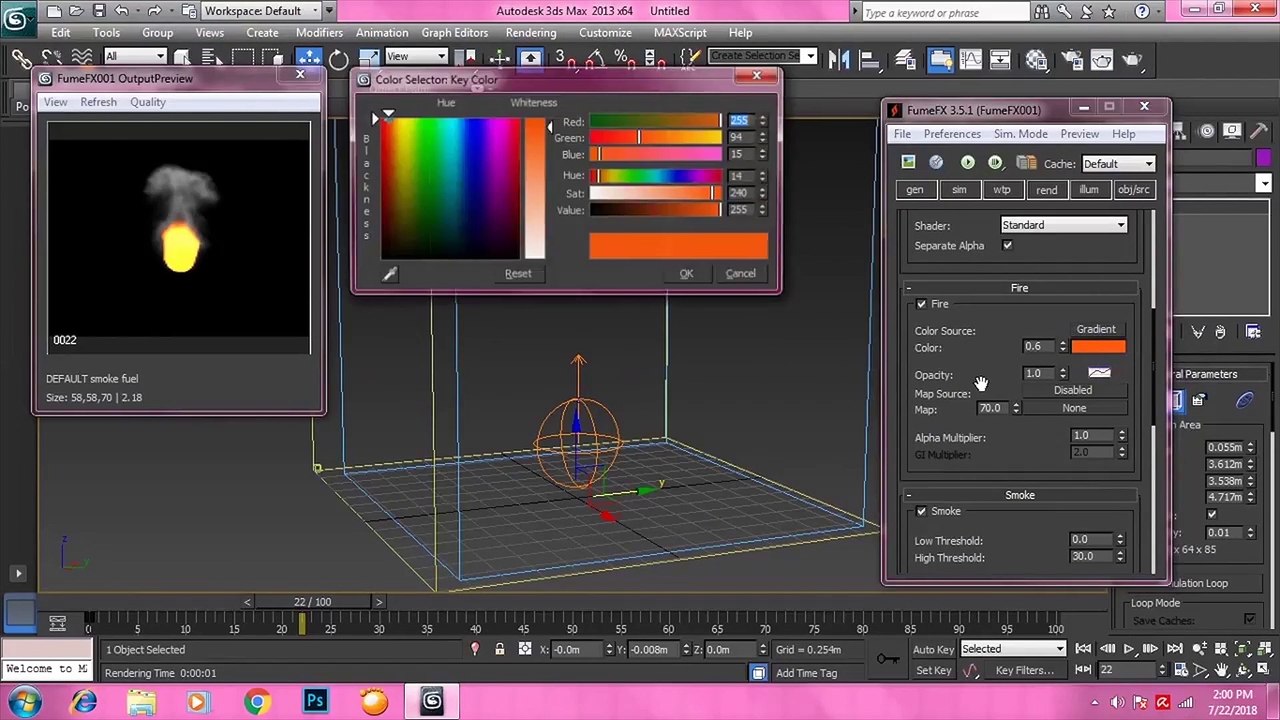Confirm the color with OK
The image size is (1280, 720).
(686, 274)
